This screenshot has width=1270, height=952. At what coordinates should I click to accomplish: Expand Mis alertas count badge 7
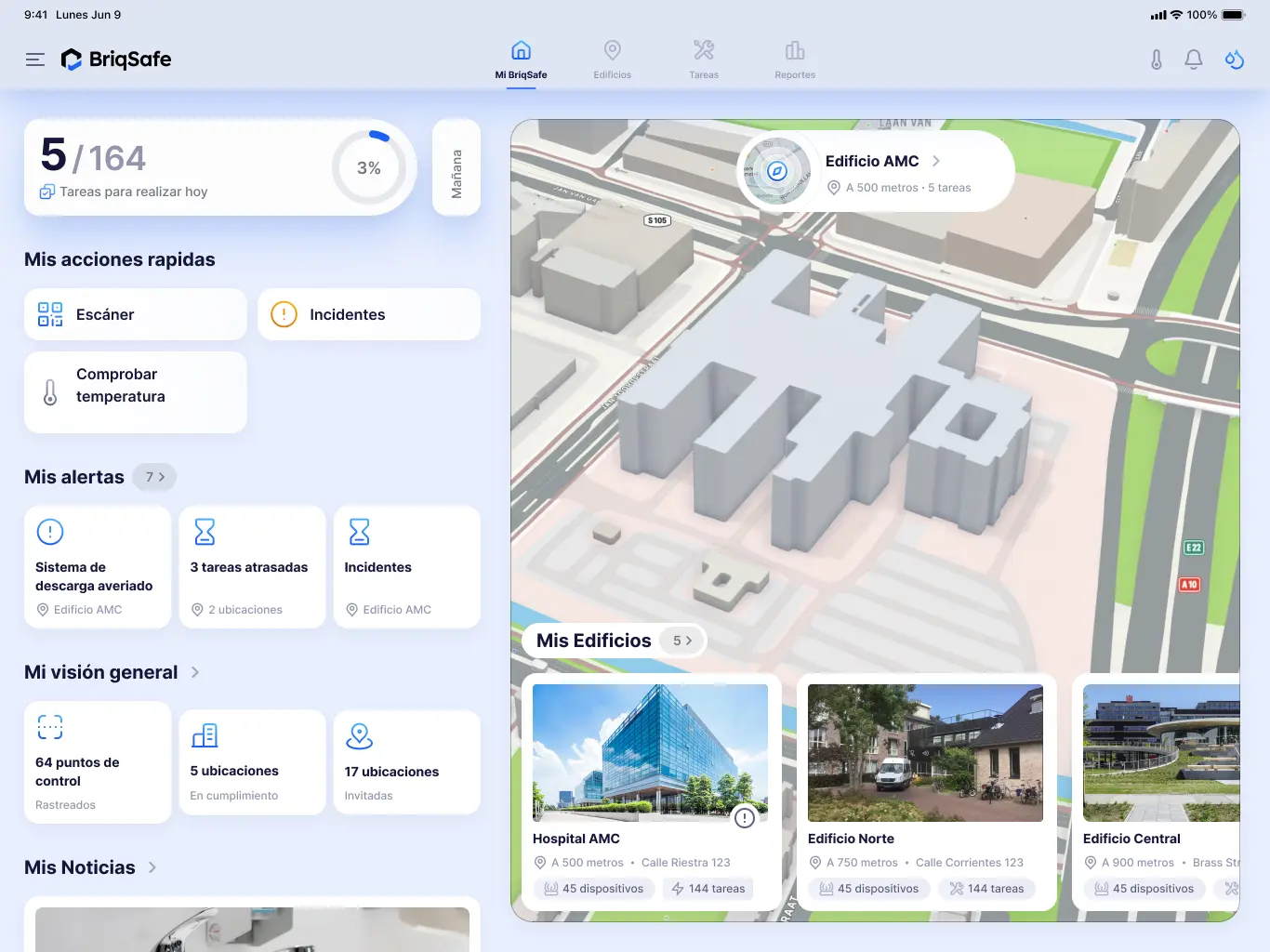(154, 477)
